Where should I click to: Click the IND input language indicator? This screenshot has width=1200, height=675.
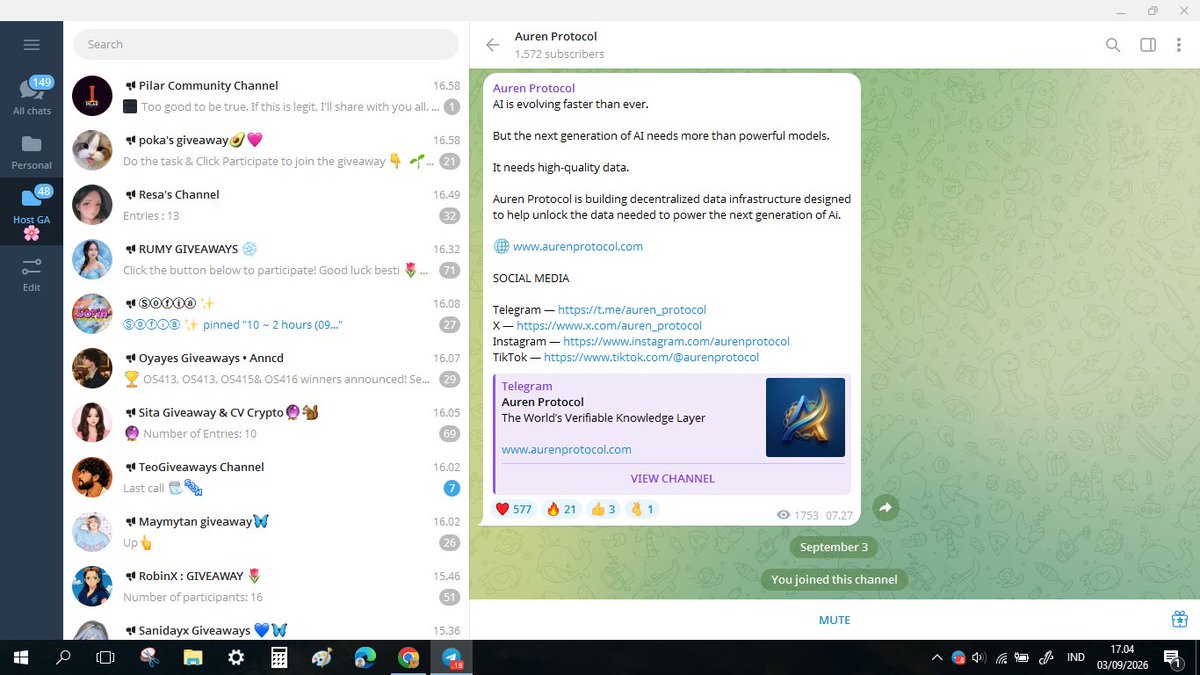pos(1076,658)
